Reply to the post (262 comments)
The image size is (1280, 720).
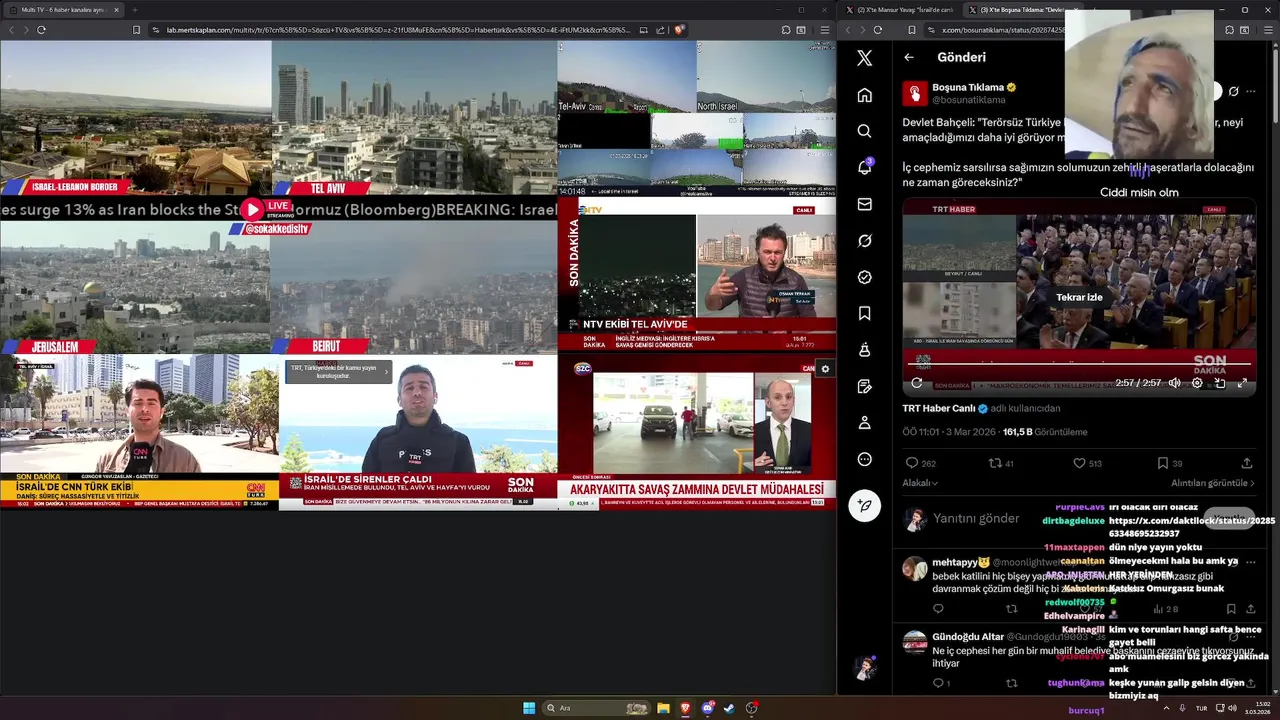[920, 463]
